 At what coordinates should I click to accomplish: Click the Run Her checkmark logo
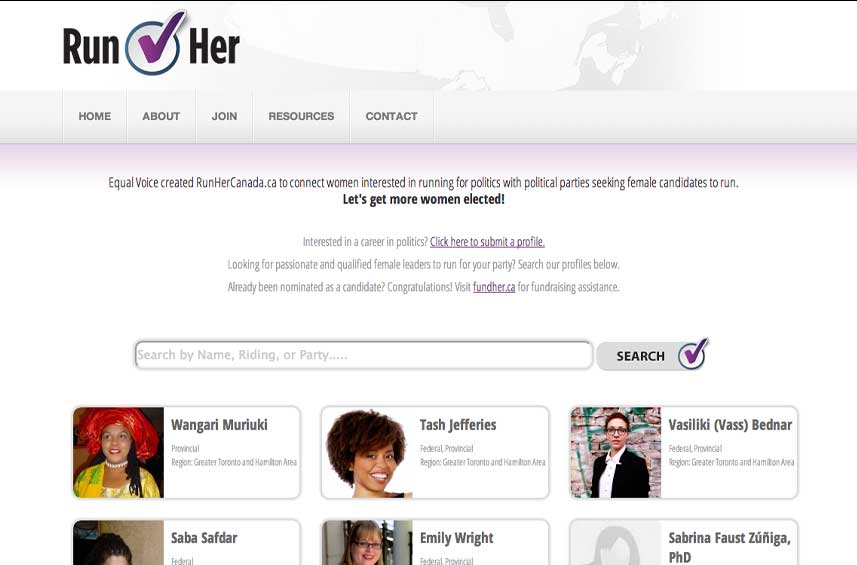pyautogui.click(x=151, y=43)
